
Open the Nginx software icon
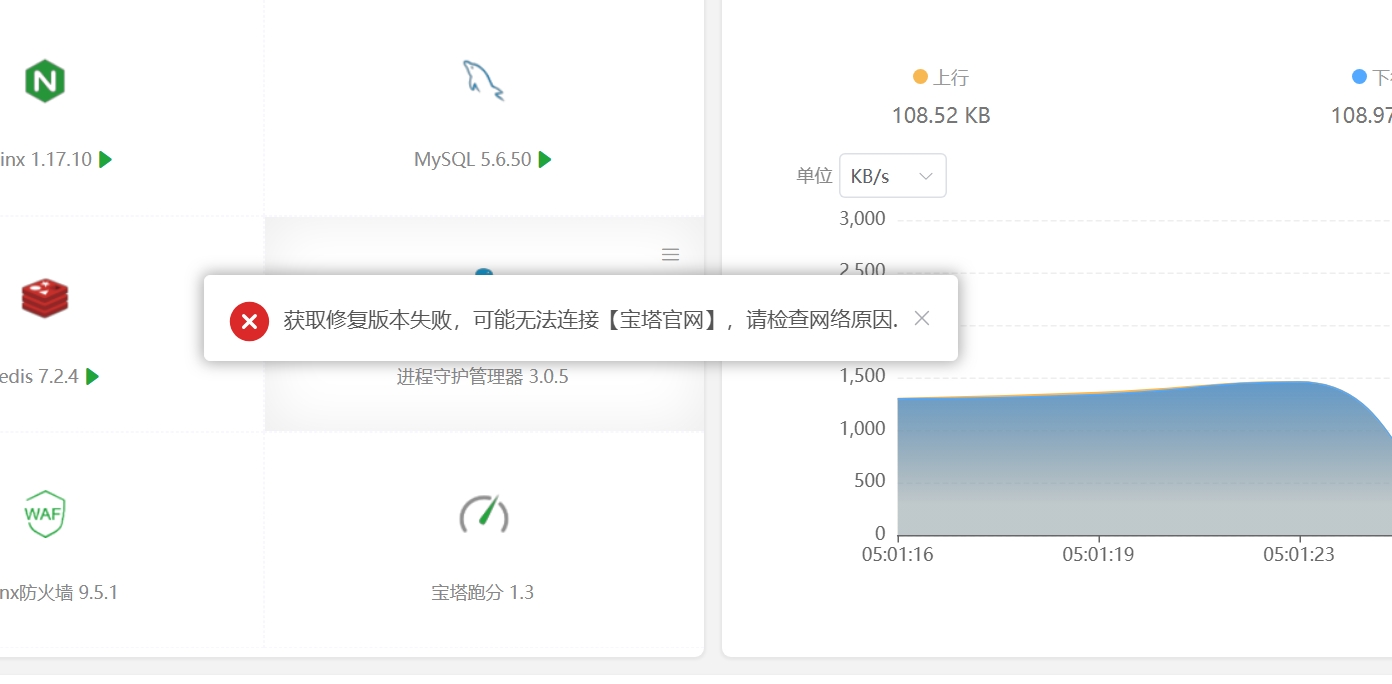click(45, 80)
